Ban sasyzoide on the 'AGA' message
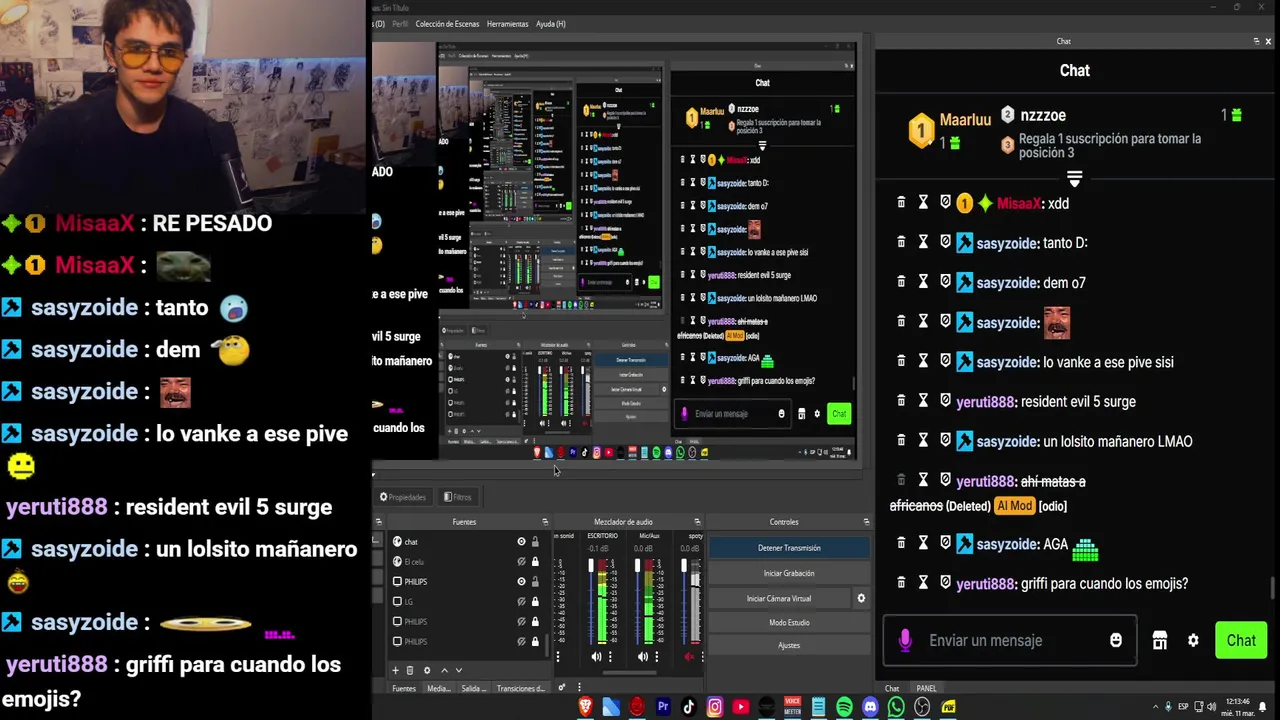 click(x=945, y=543)
